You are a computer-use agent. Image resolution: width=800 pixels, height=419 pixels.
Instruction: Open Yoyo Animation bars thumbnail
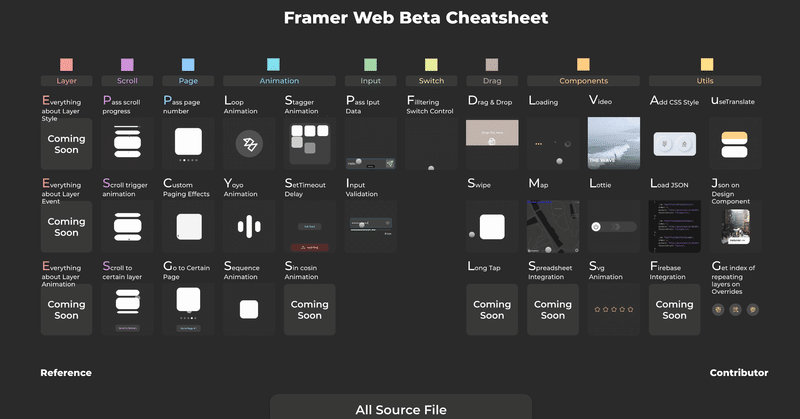[249, 227]
